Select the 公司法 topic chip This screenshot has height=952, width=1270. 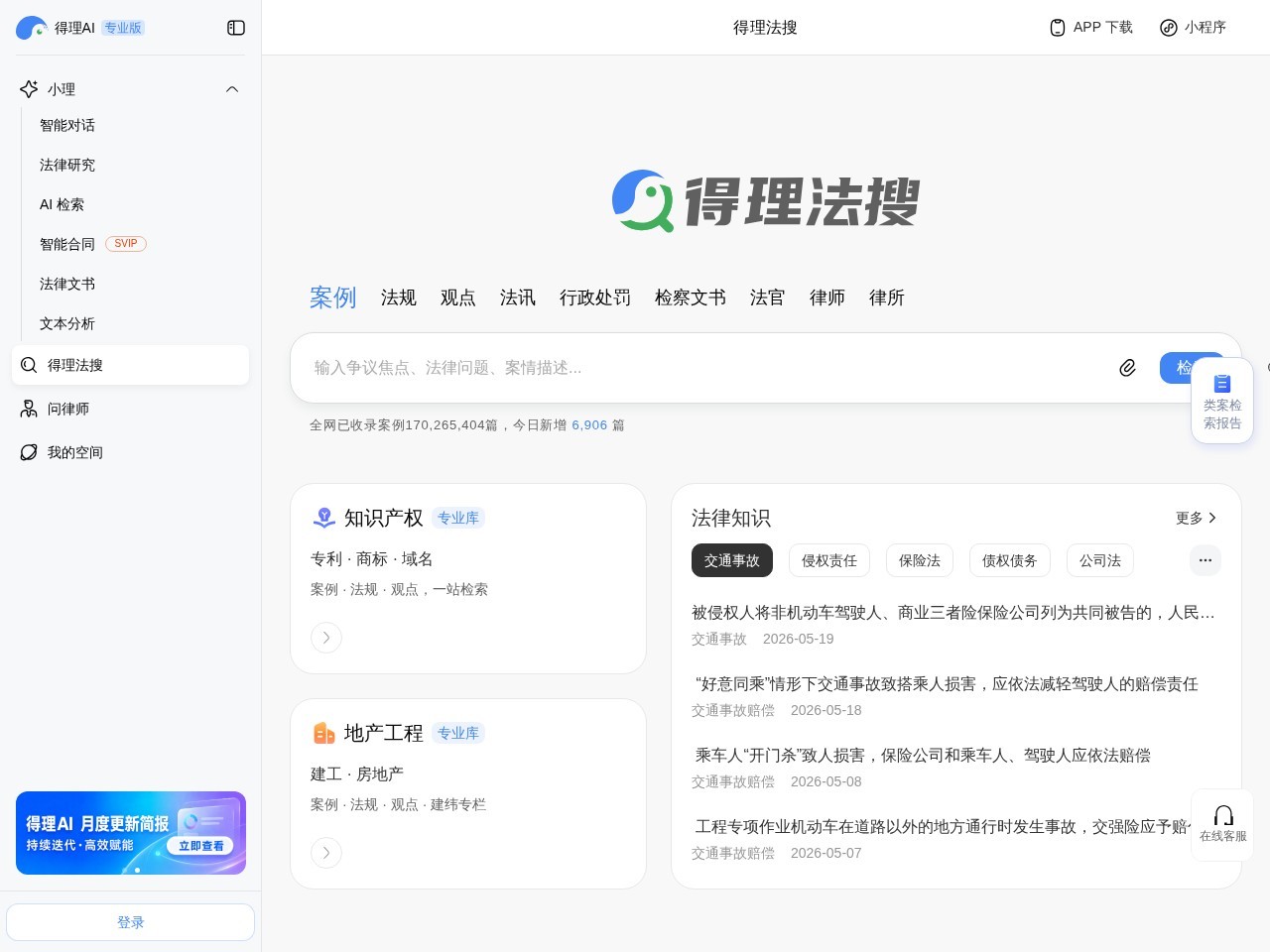point(1100,560)
